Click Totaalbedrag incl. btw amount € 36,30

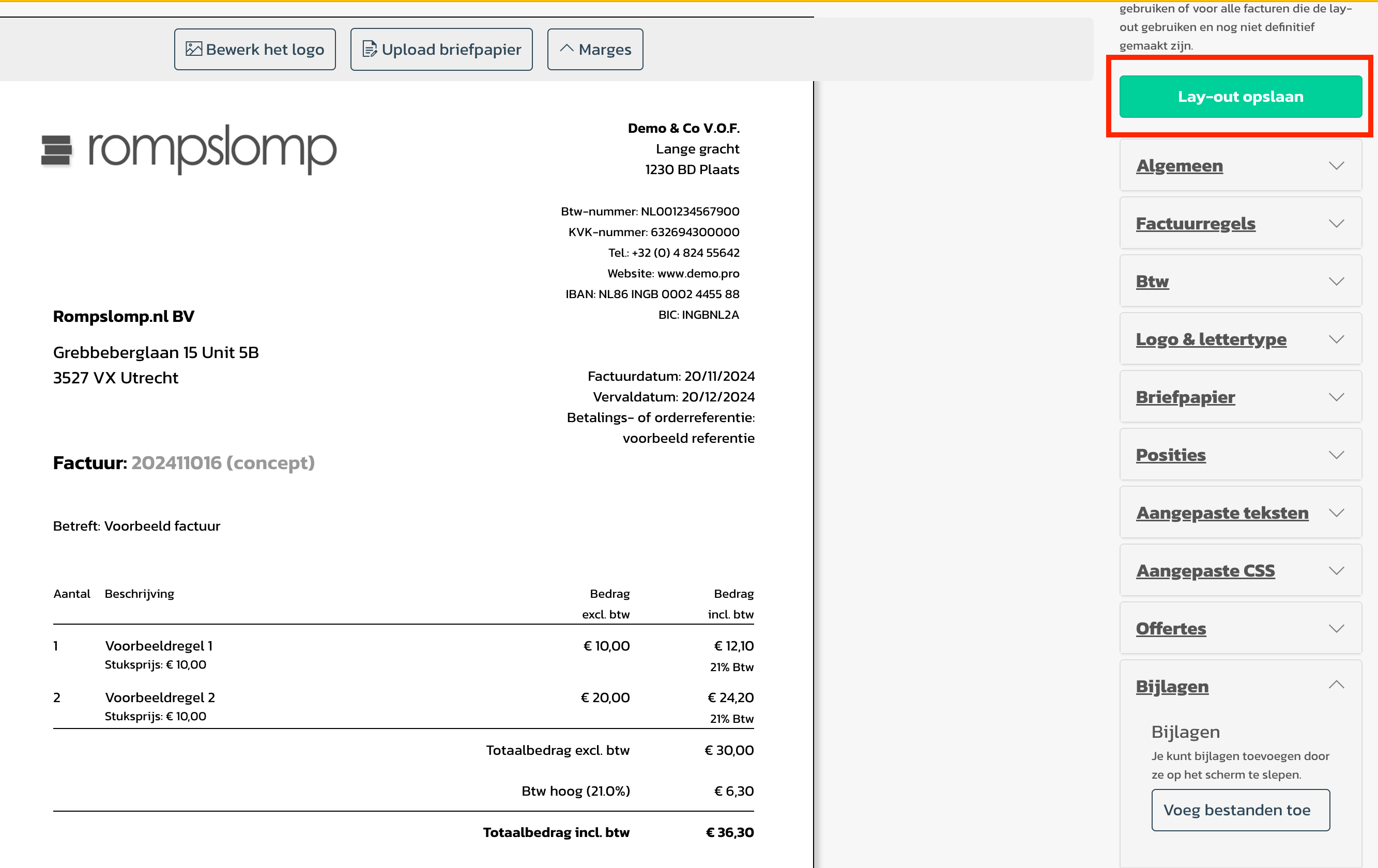tap(730, 832)
